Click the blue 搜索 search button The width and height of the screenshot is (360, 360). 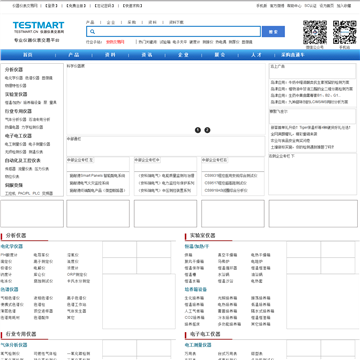coord(273,32)
